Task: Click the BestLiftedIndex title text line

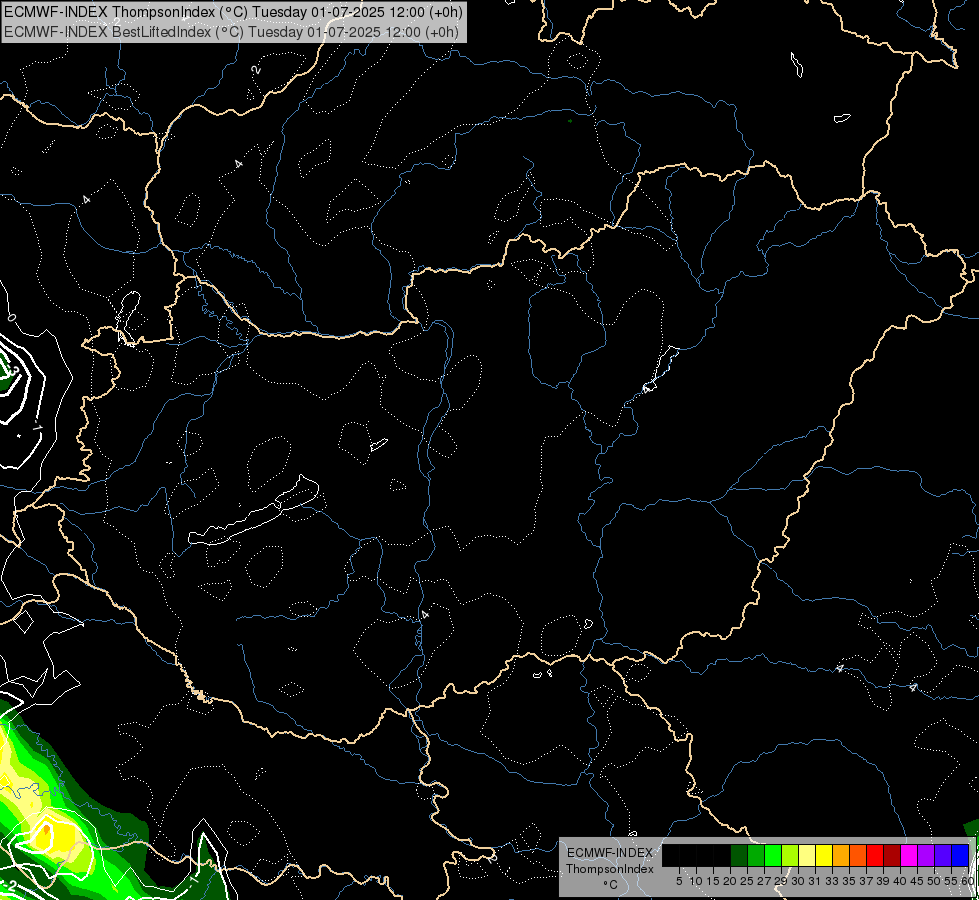Action: 231,32
